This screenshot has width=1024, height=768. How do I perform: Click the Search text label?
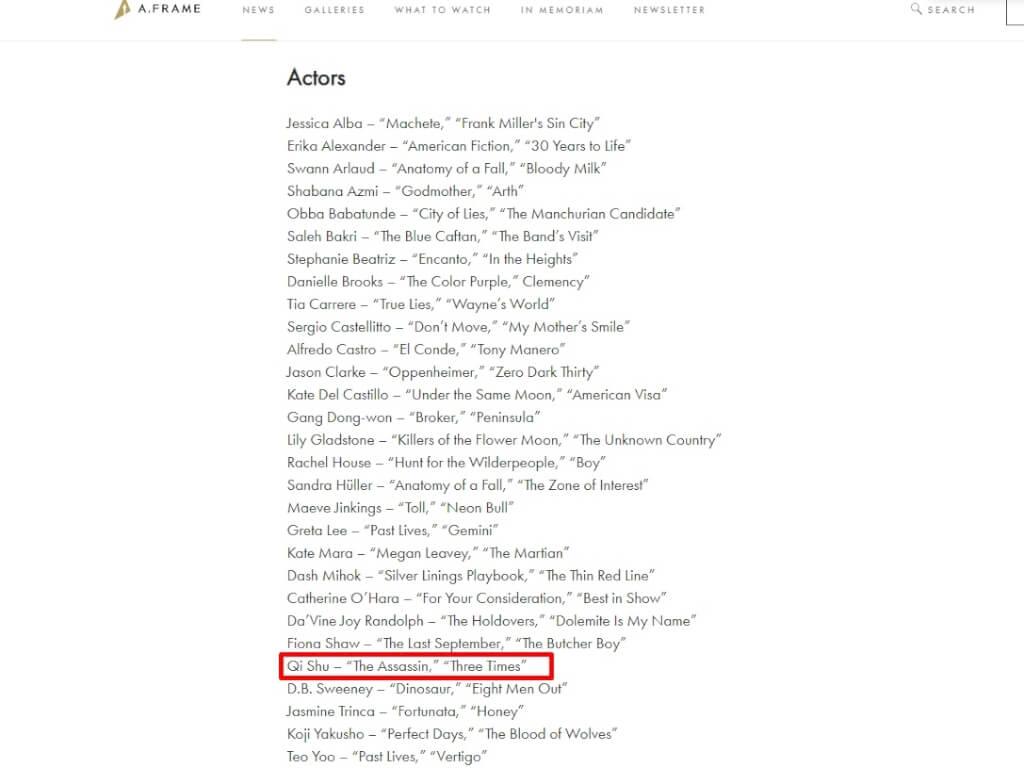951,10
